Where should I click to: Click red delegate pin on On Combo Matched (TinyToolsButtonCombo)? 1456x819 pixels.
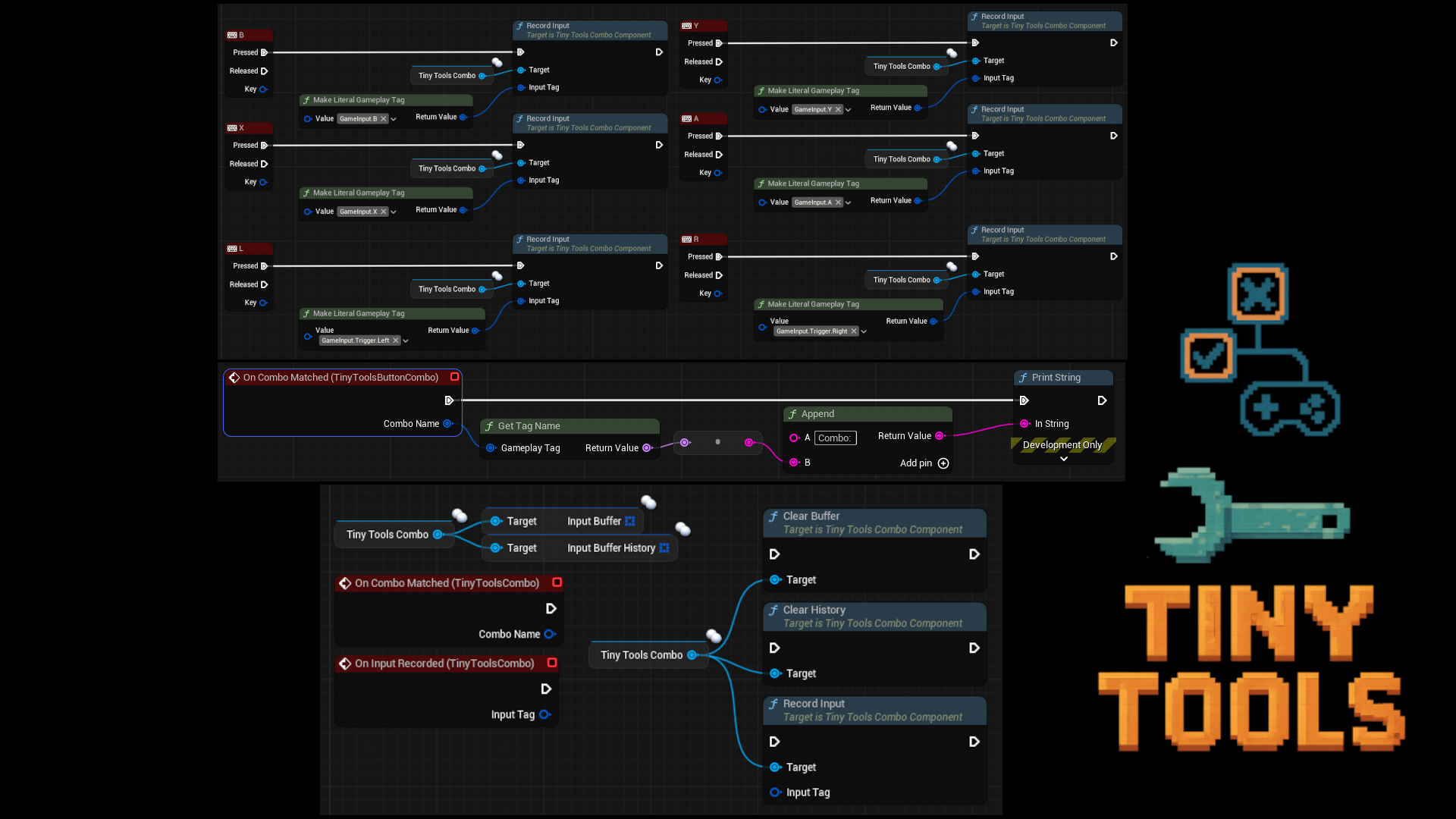455,377
